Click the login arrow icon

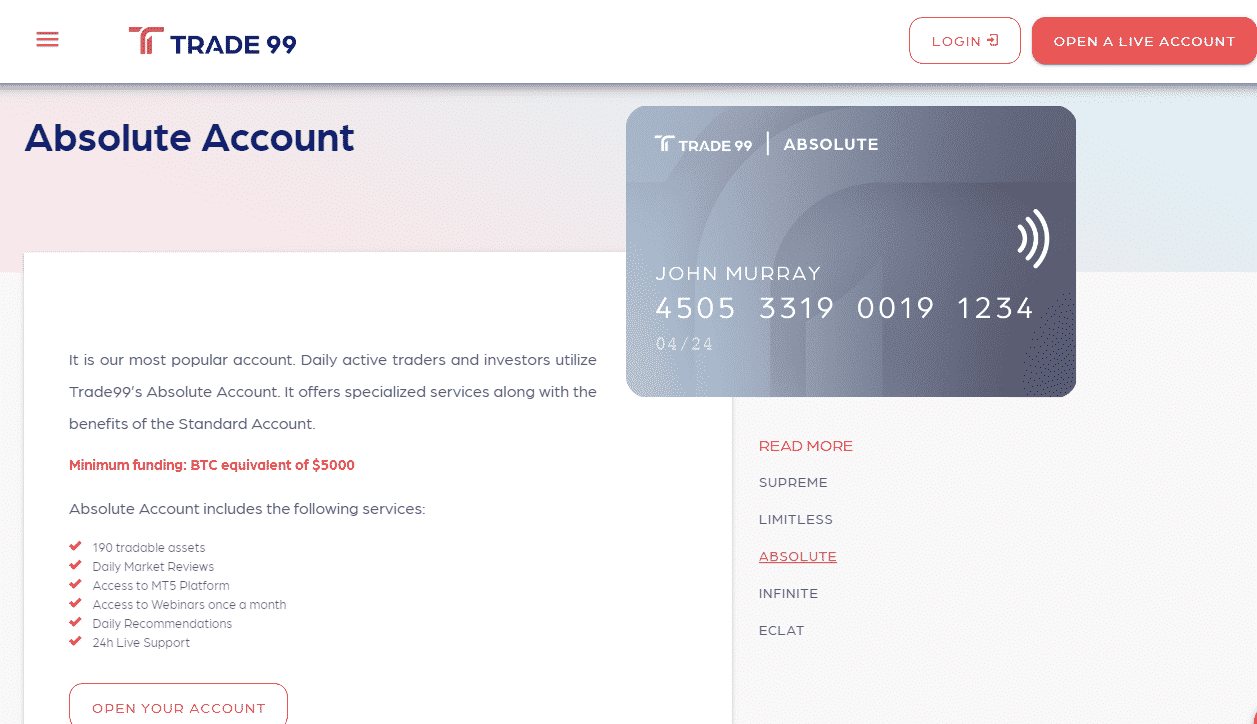(993, 41)
